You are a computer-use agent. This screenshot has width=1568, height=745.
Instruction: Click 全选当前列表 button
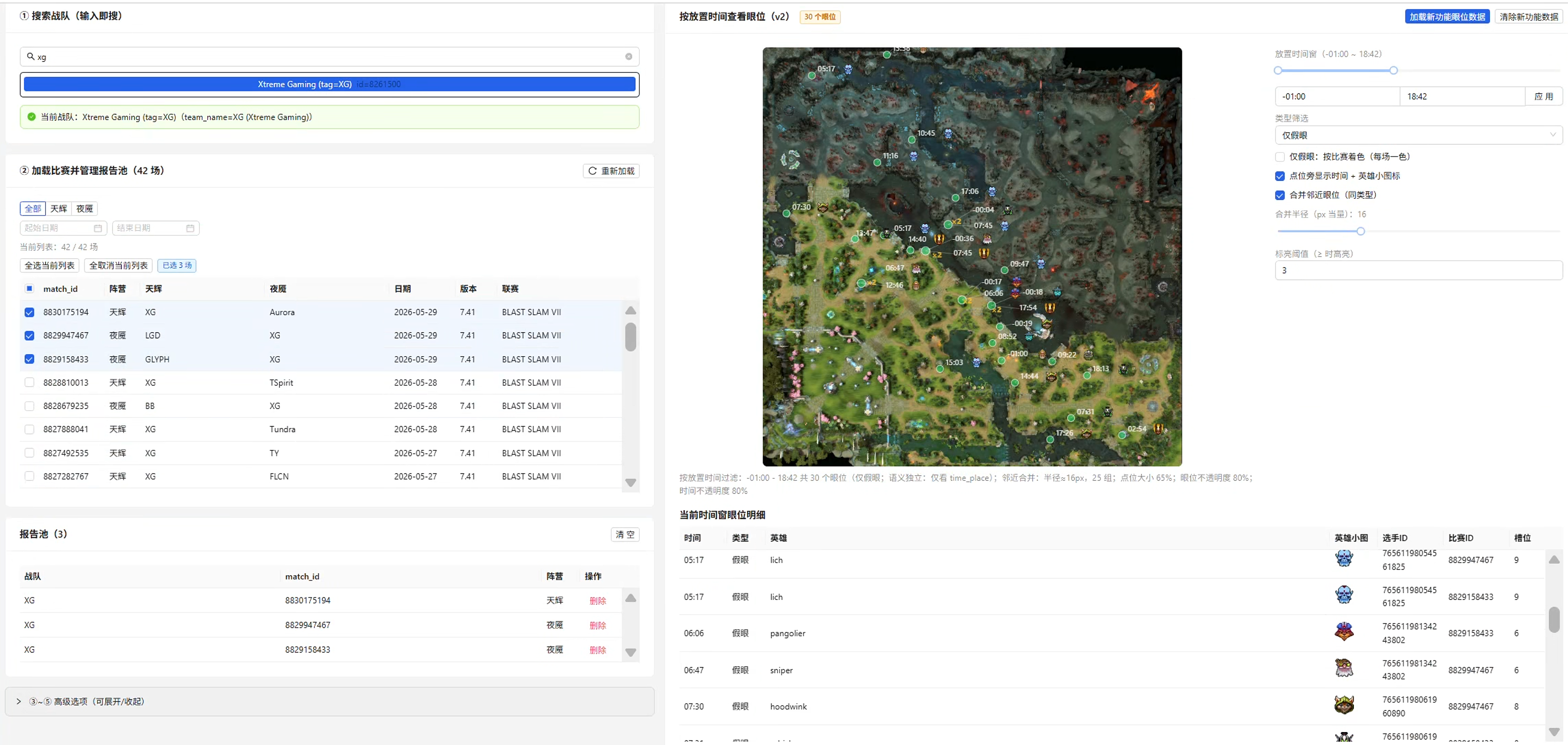tap(49, 265)
